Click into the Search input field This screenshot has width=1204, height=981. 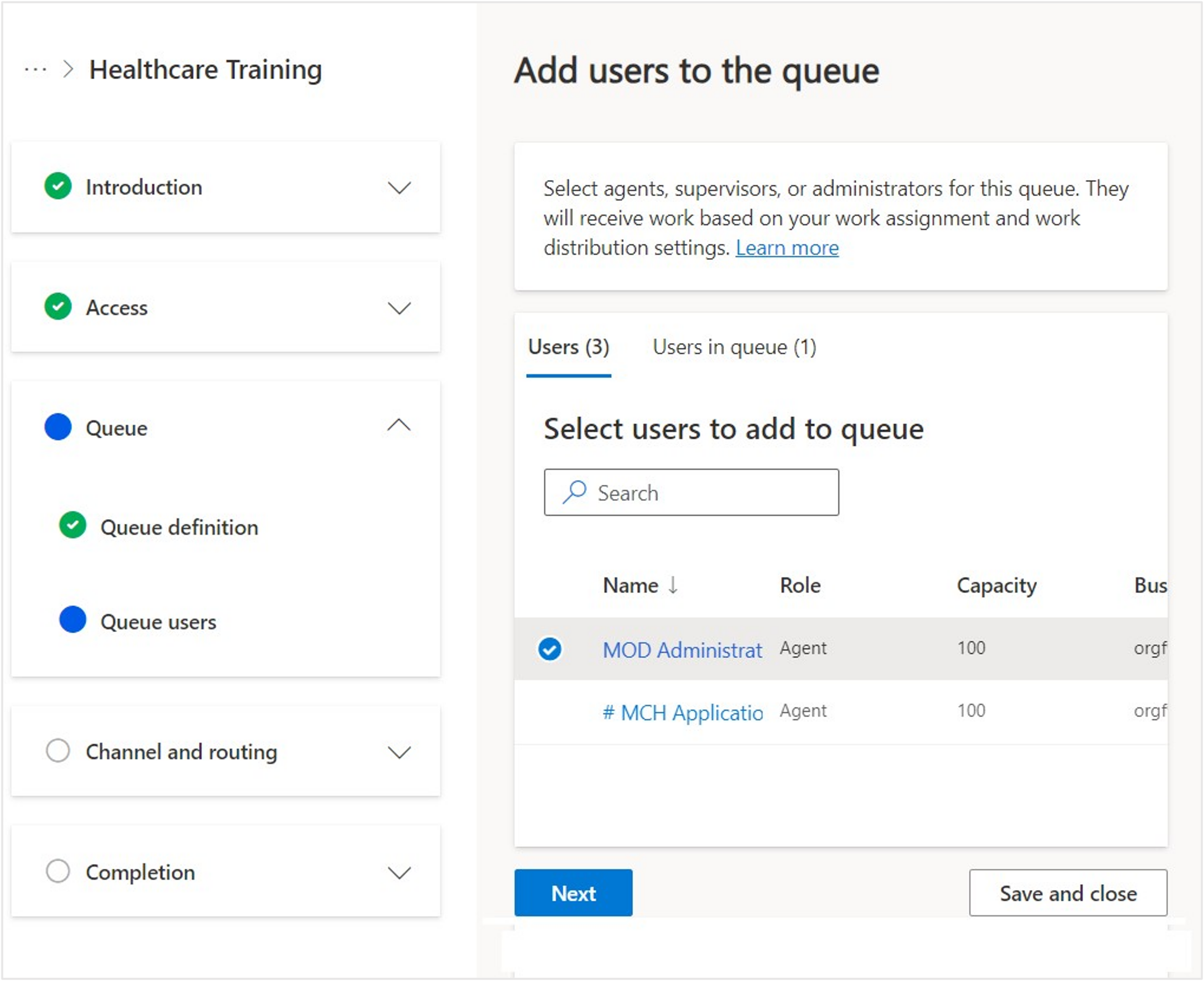(x=691, y=492)
